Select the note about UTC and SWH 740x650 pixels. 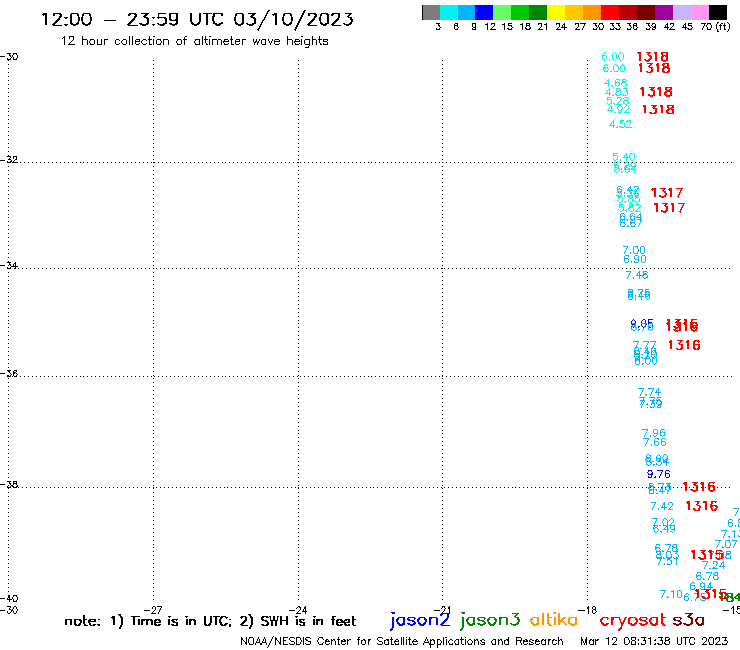[210, 621]
